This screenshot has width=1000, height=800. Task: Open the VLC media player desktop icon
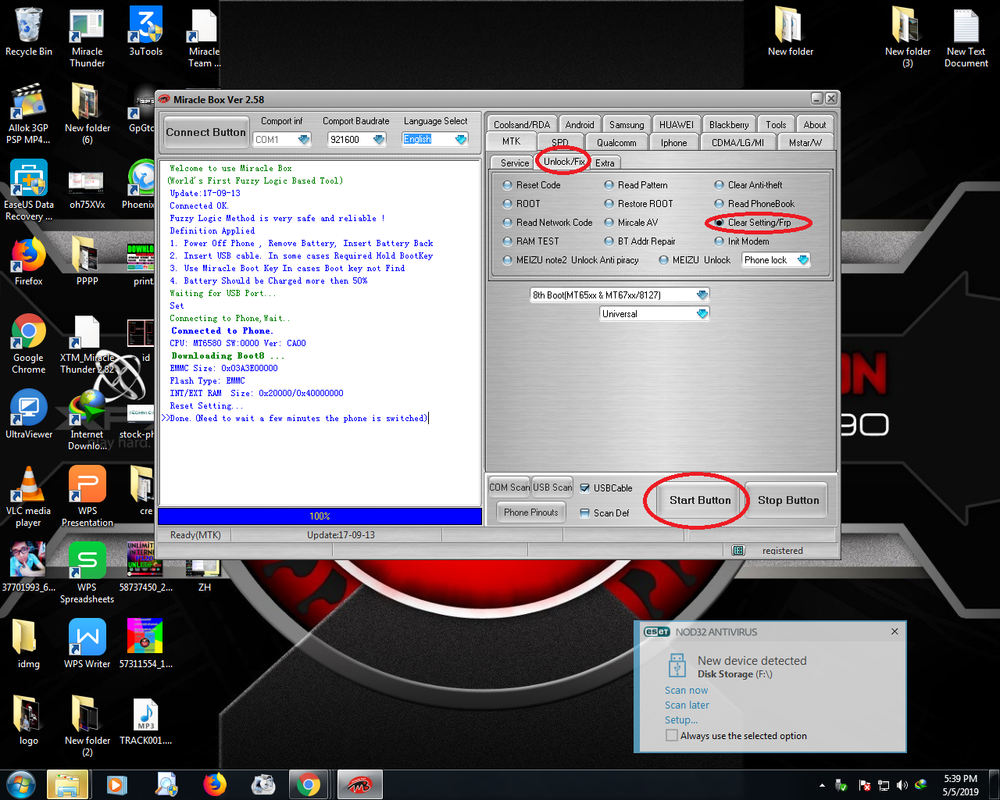click(x=28, y=496)
